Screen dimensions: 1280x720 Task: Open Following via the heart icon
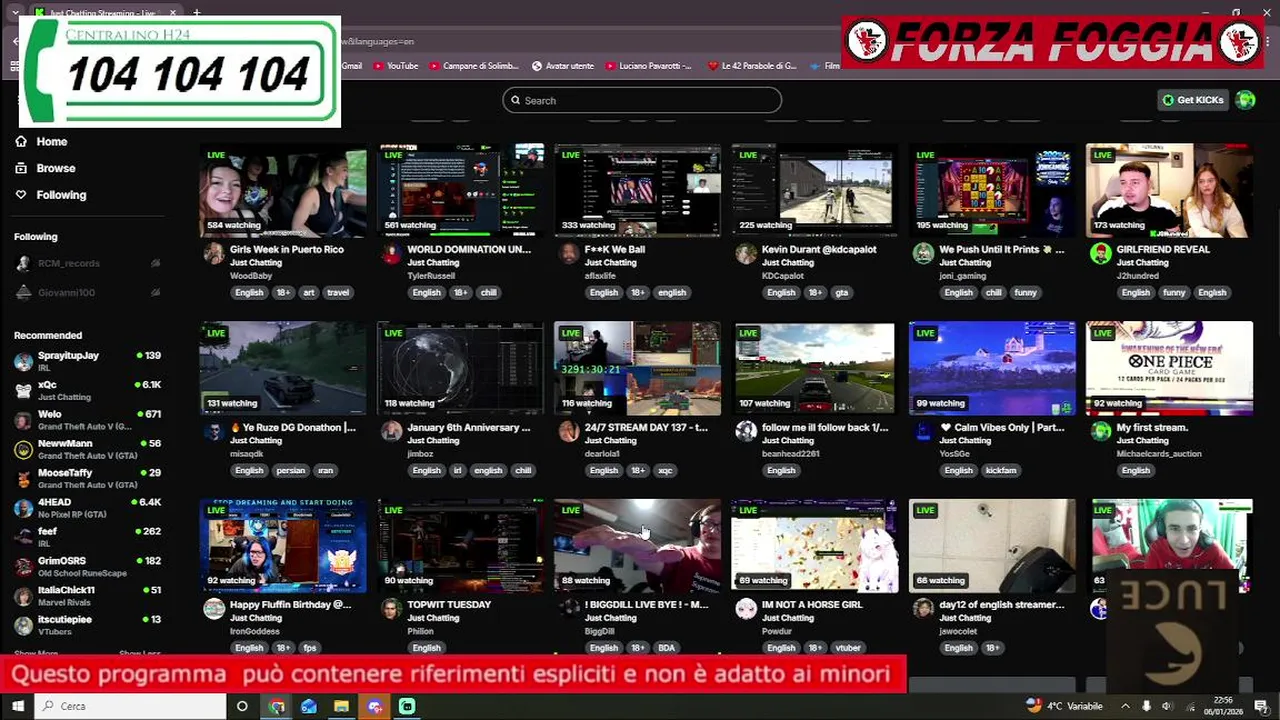(x=21, y=195)
